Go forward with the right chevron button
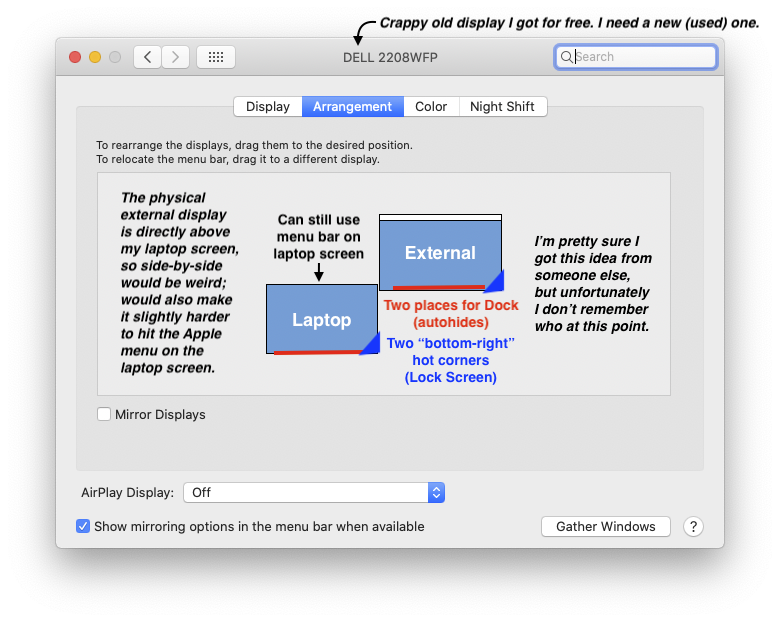The image size is (780, 622). click(x=175, y=57)
